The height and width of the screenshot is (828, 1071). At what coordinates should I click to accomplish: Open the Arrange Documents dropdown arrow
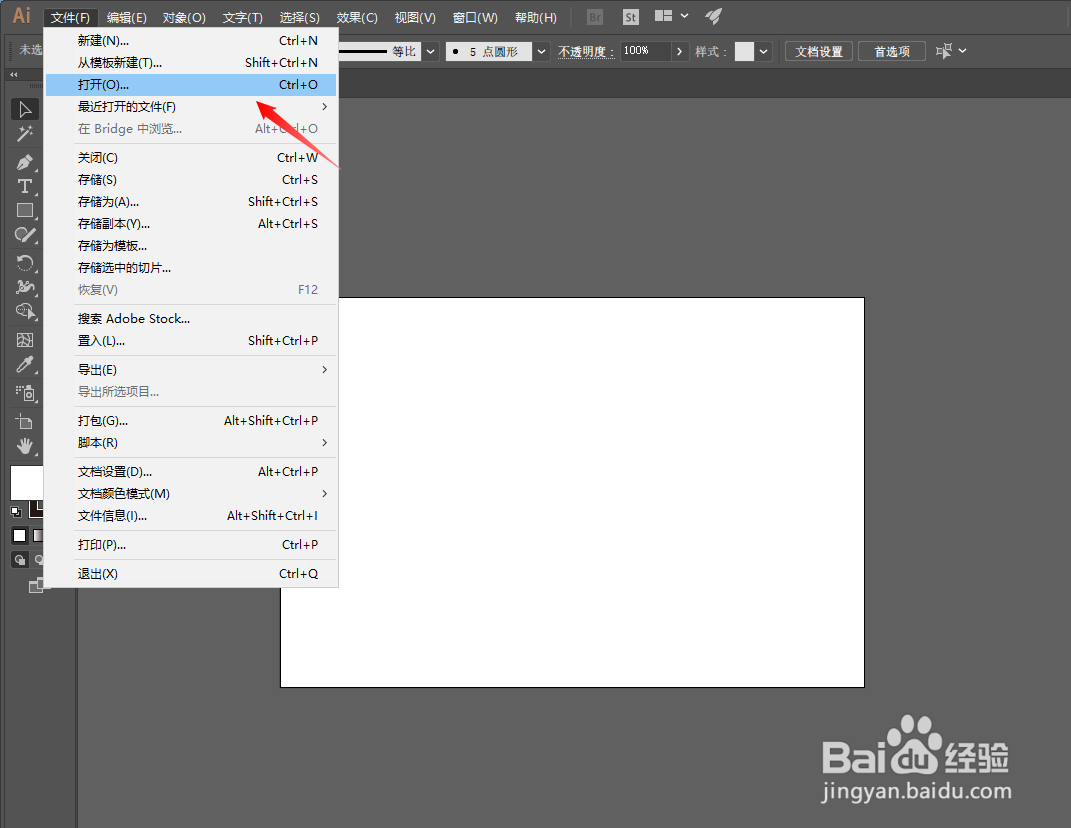coord(684,16)
